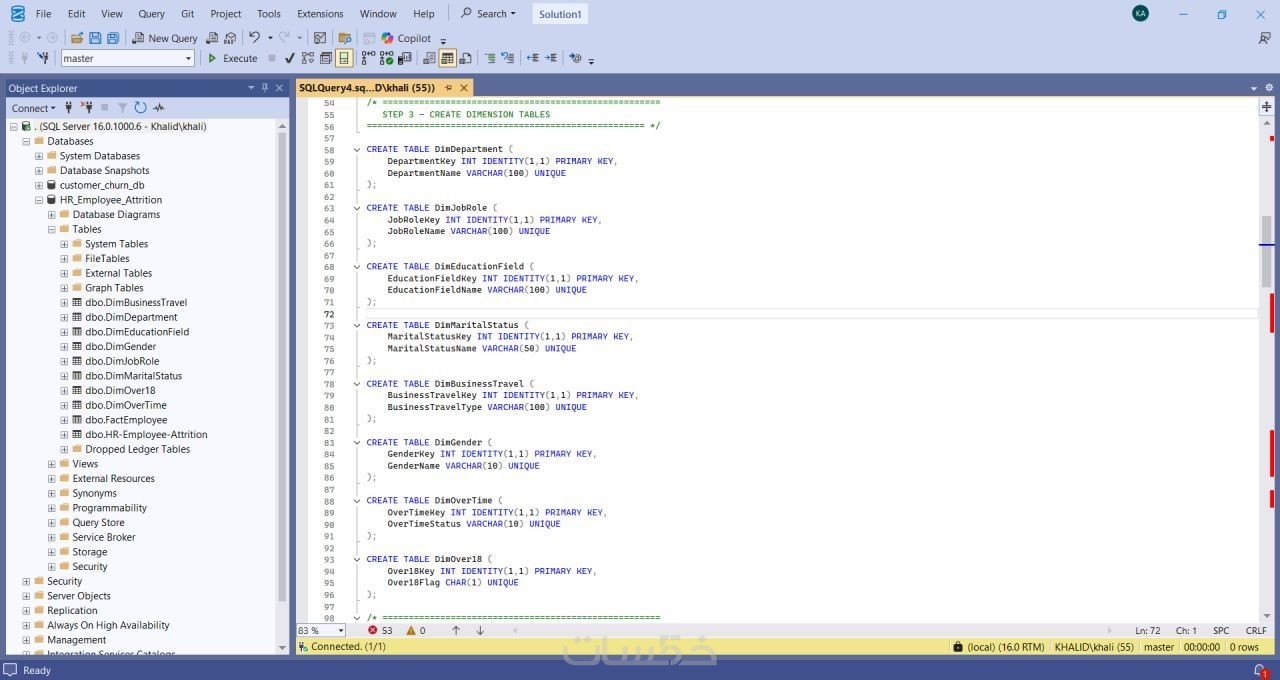
Task: Click the Save All icon in the toolbar
Action: 113,38
